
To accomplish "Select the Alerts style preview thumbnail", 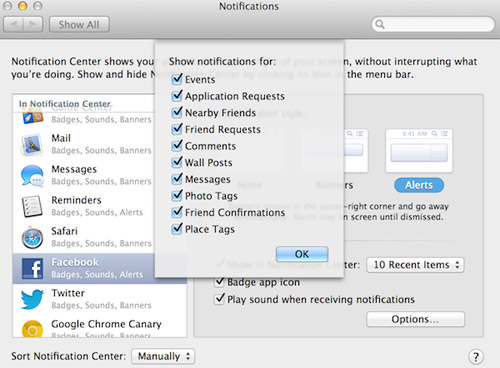I will coord(419,151).
